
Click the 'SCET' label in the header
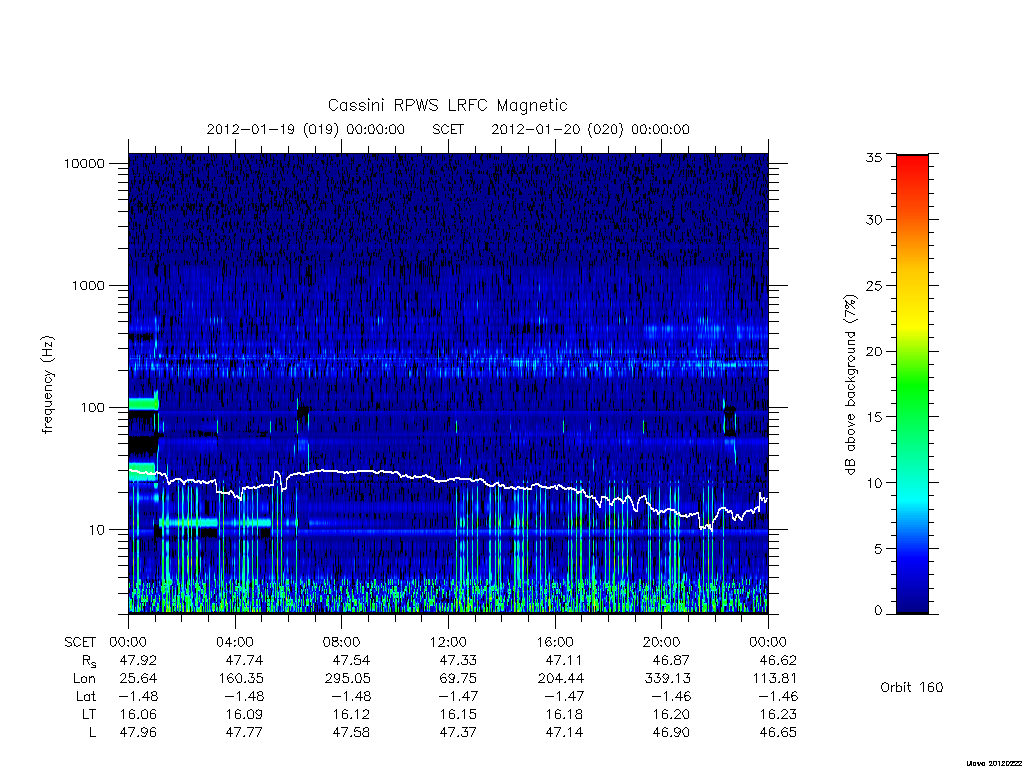coord(448,129)
